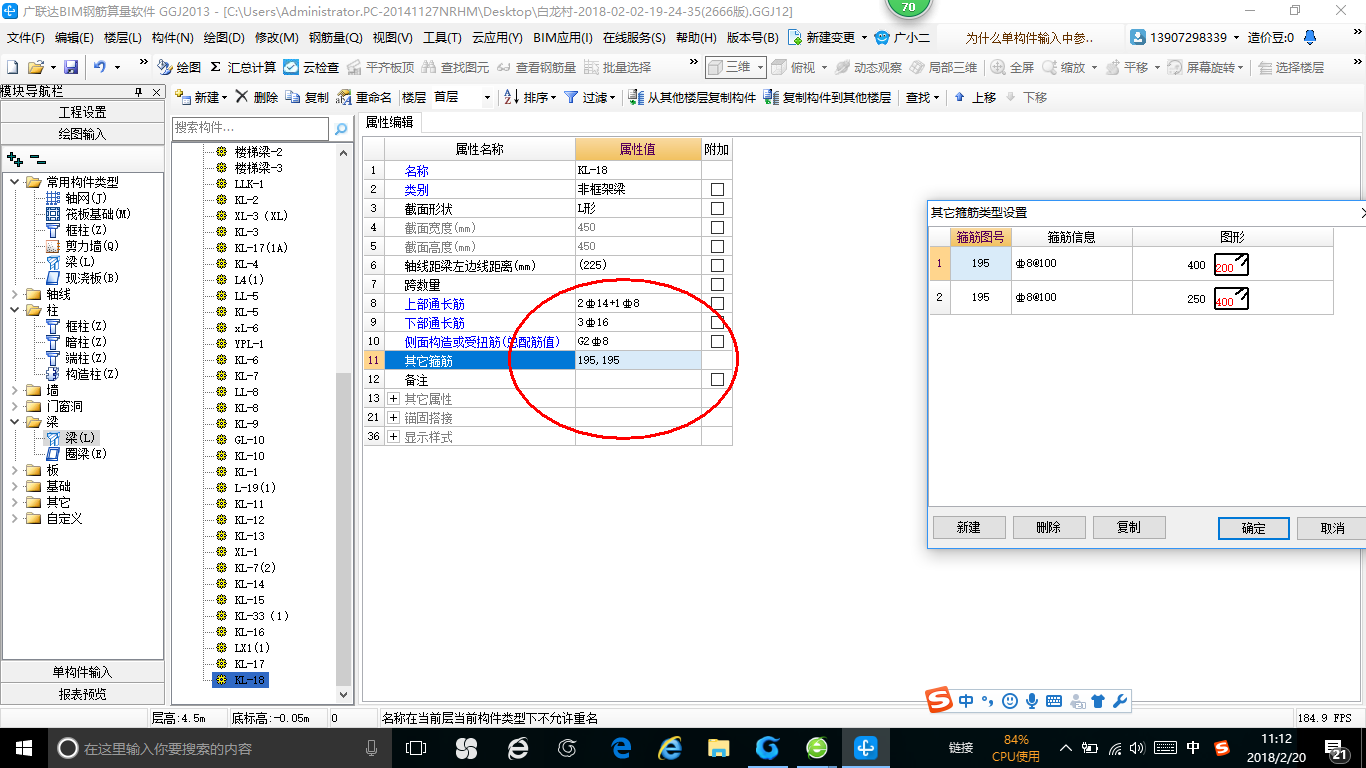The image size is (1366, 768).
Task: Expand the 墙 tree node
Action: (15, 390)
